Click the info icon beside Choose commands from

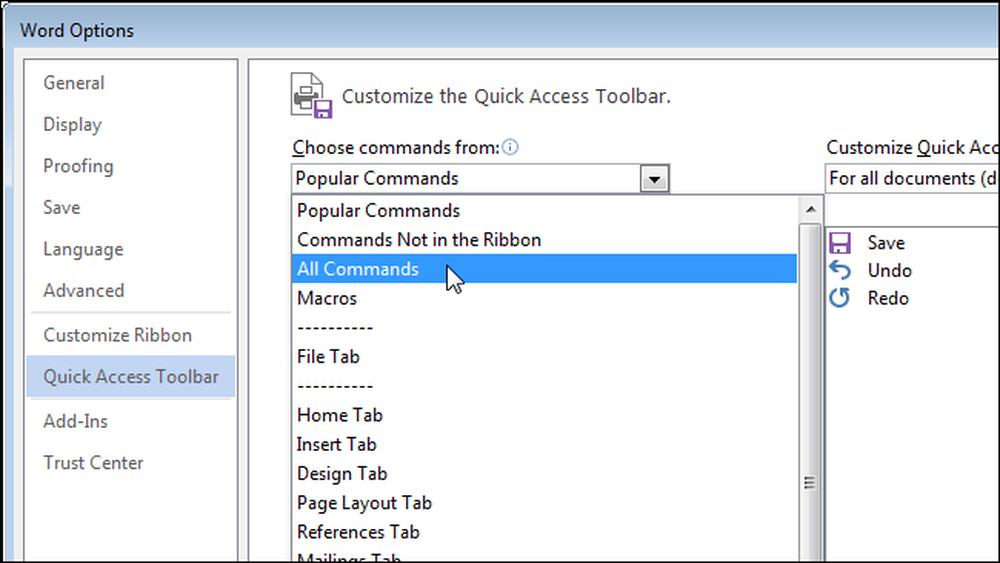[x=510, y=147]
